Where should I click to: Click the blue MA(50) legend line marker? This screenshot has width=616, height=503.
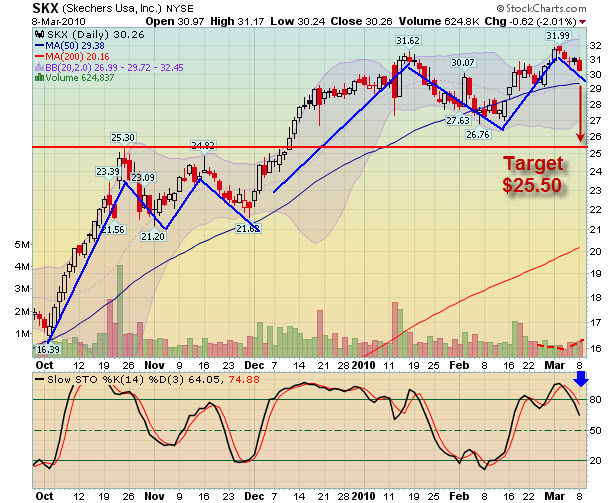tap(39, 46)
